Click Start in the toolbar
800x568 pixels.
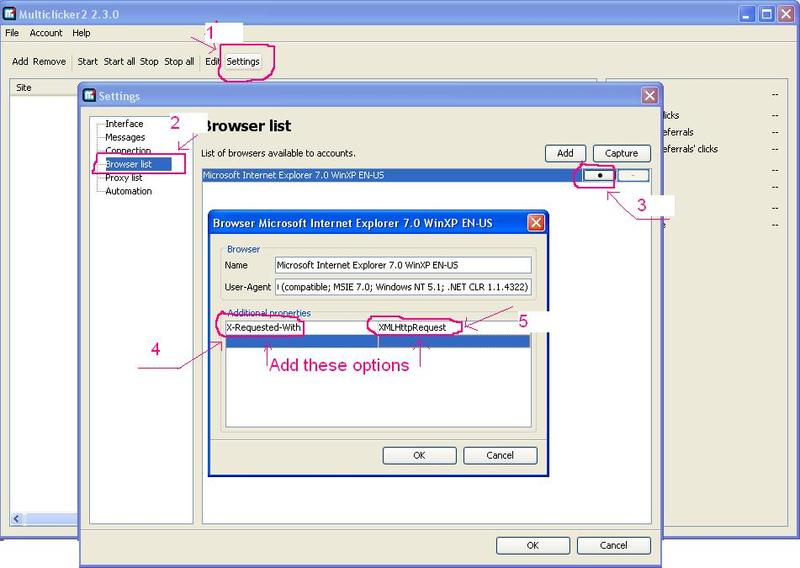point(87,61)
